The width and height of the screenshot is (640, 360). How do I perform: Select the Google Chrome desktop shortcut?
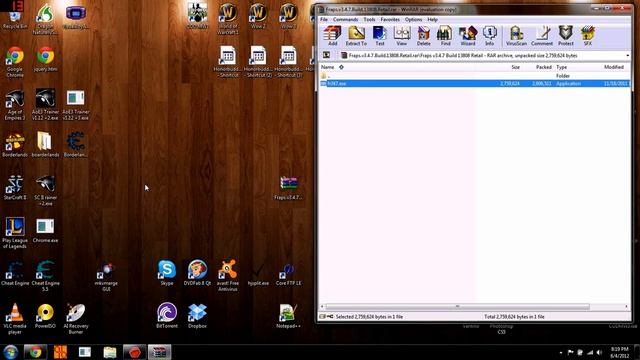(x=15, y=61)
